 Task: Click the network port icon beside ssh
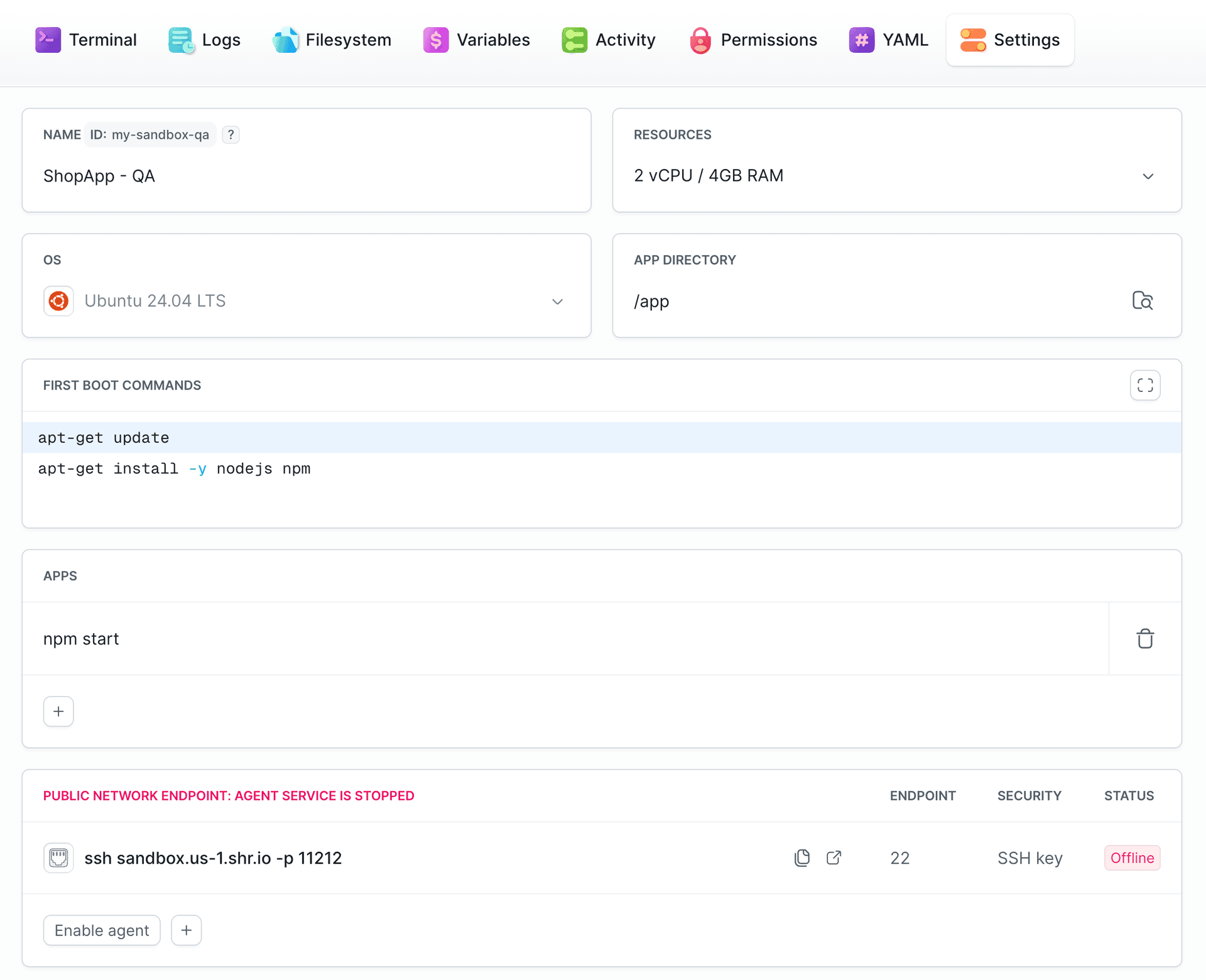coord(58,857)
